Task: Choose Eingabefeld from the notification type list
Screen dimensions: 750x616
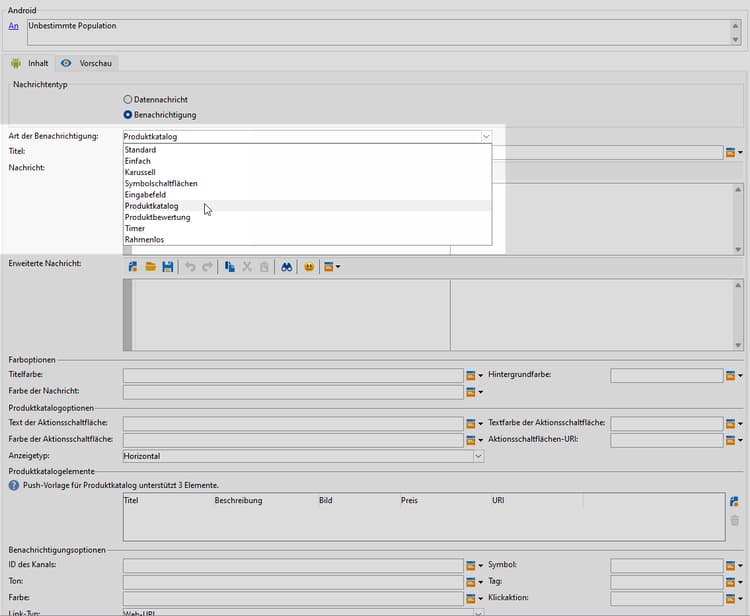Action: pos(308,195)
